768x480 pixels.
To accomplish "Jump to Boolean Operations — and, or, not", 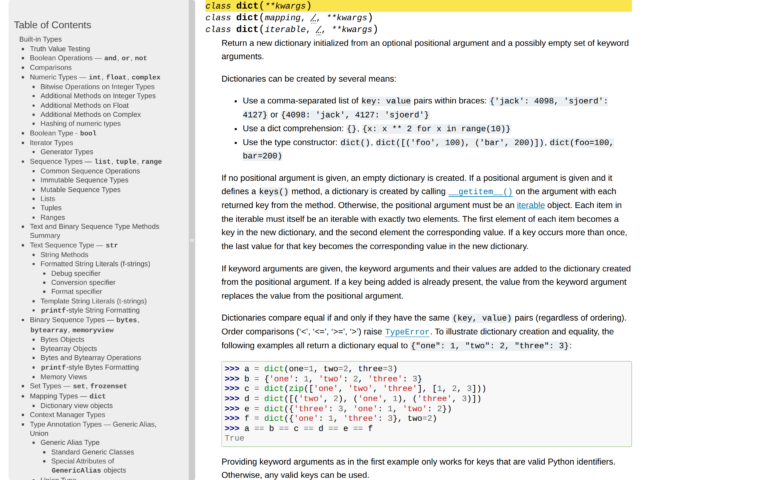I will tap(88, 58).
